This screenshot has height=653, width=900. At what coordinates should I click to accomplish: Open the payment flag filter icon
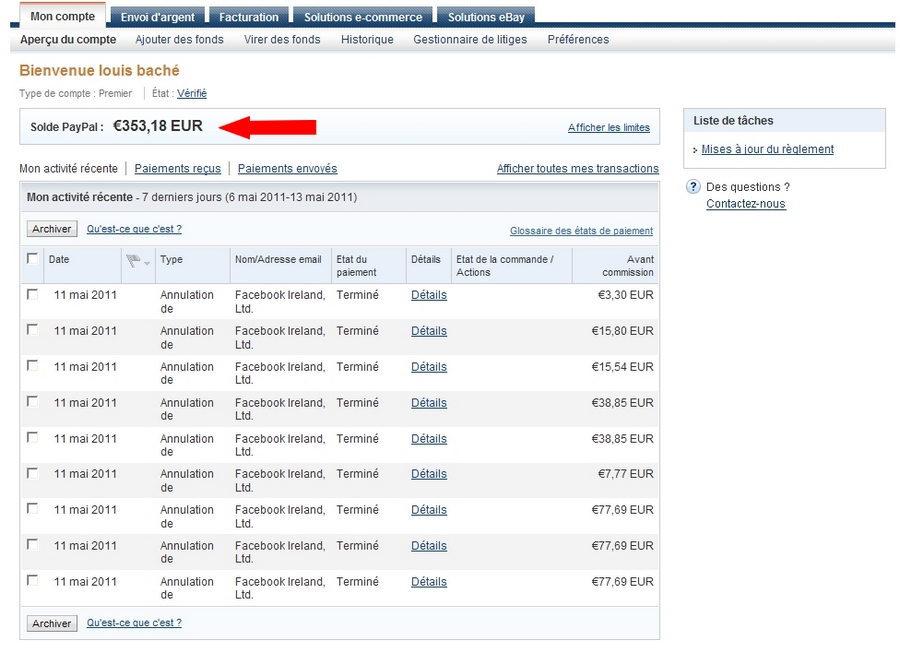point(133,260)
